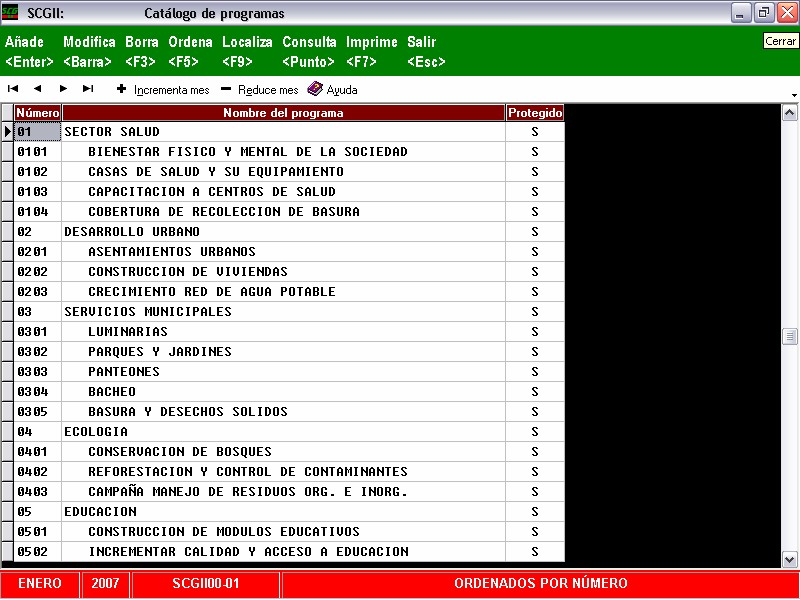Click Incrementa mes toolbar label

pyautogui.click(x=171, y=90)
